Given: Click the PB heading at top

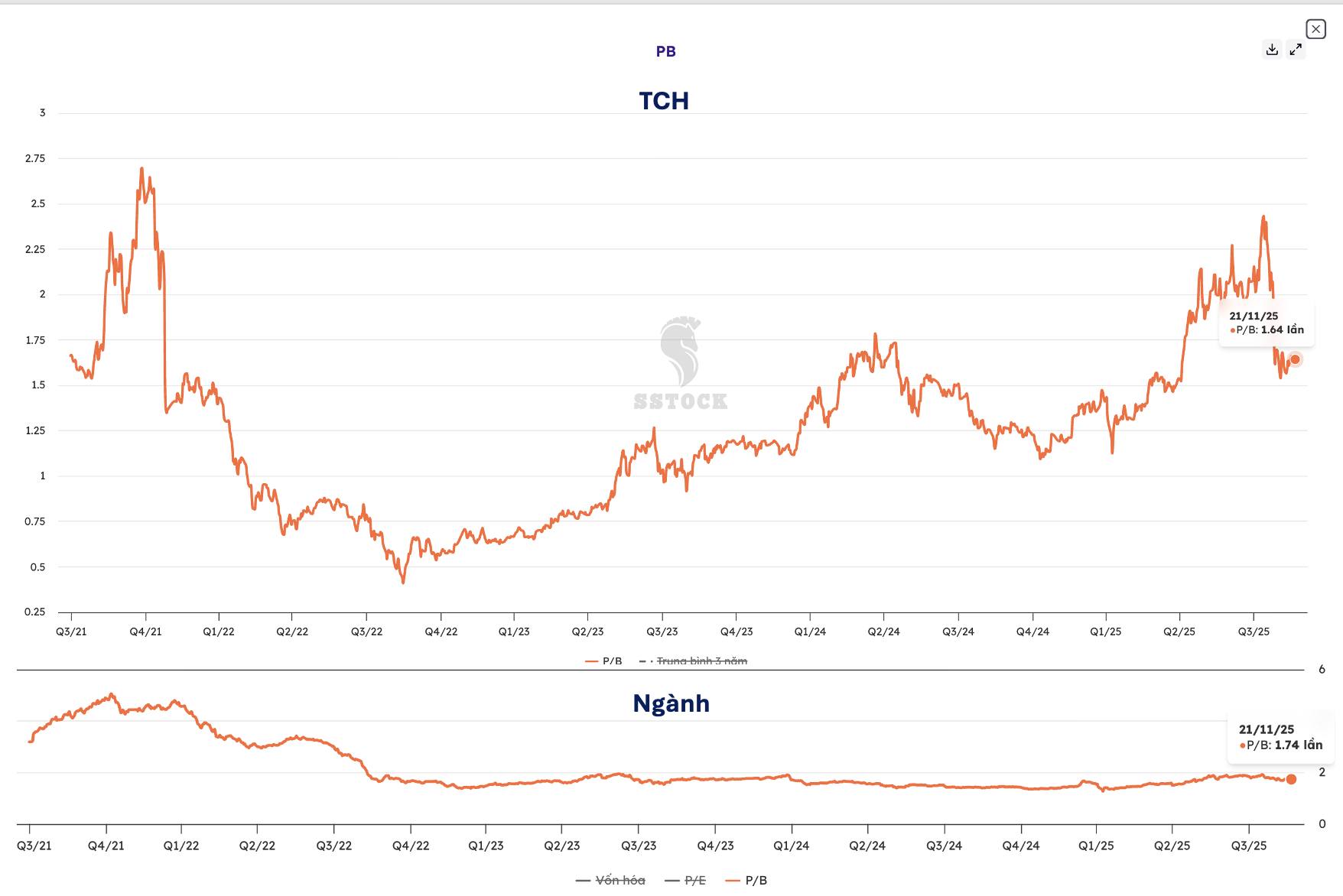Looking at the screenshot, I should [x=665, y=51].
